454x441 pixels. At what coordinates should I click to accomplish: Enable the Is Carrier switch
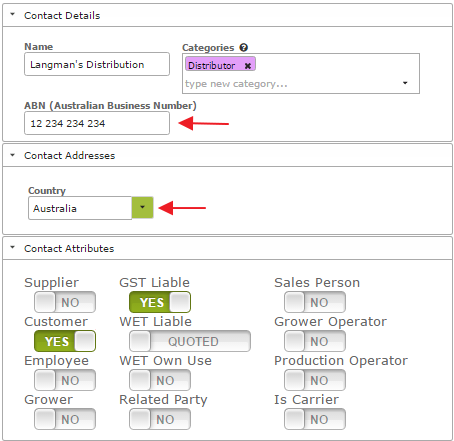(315, 419)
